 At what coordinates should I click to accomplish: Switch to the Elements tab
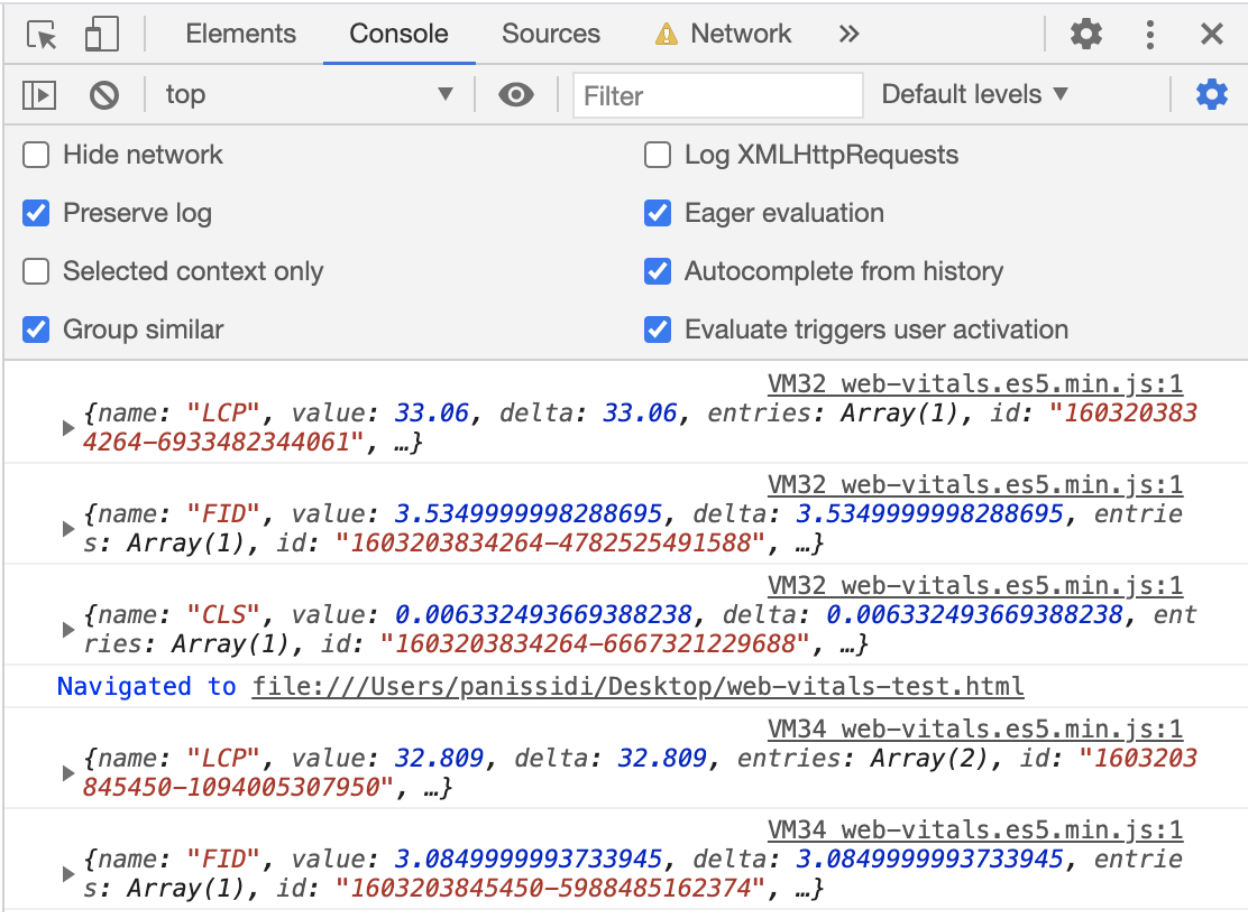(x=241, y=35)
